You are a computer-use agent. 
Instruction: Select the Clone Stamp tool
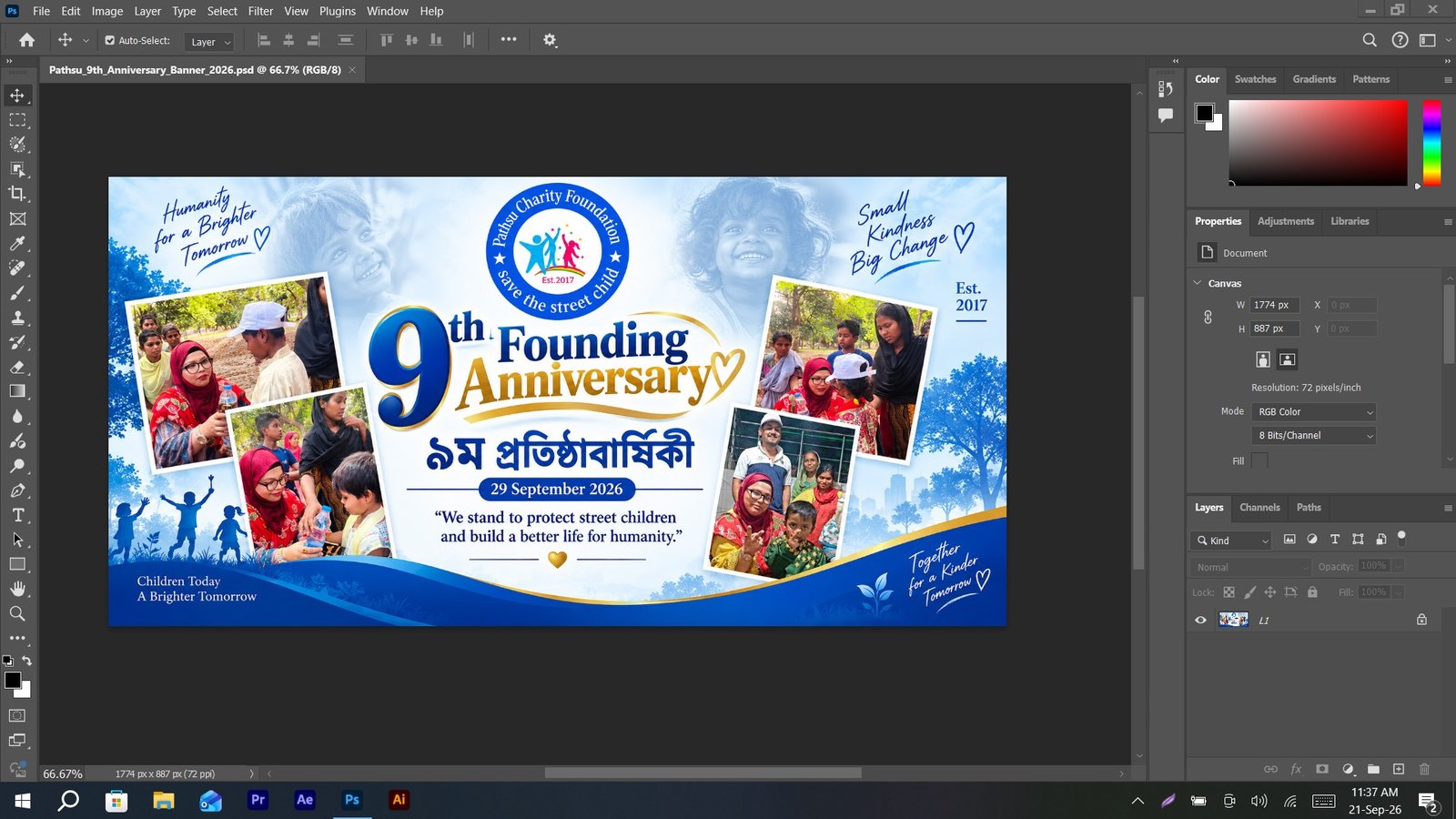click(x=17, y=318)
